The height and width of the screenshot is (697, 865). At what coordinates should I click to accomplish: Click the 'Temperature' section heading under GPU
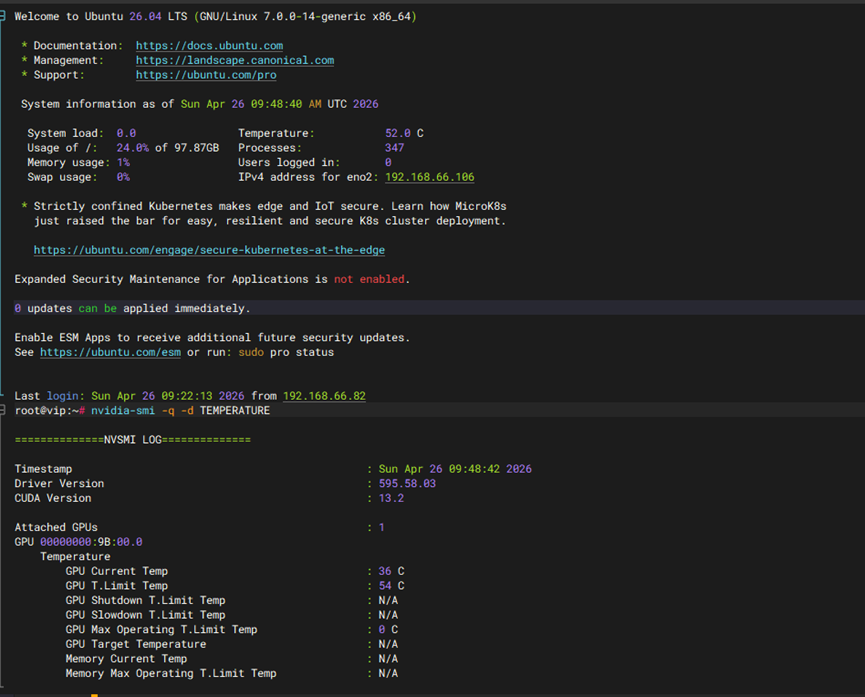(75, 556)
